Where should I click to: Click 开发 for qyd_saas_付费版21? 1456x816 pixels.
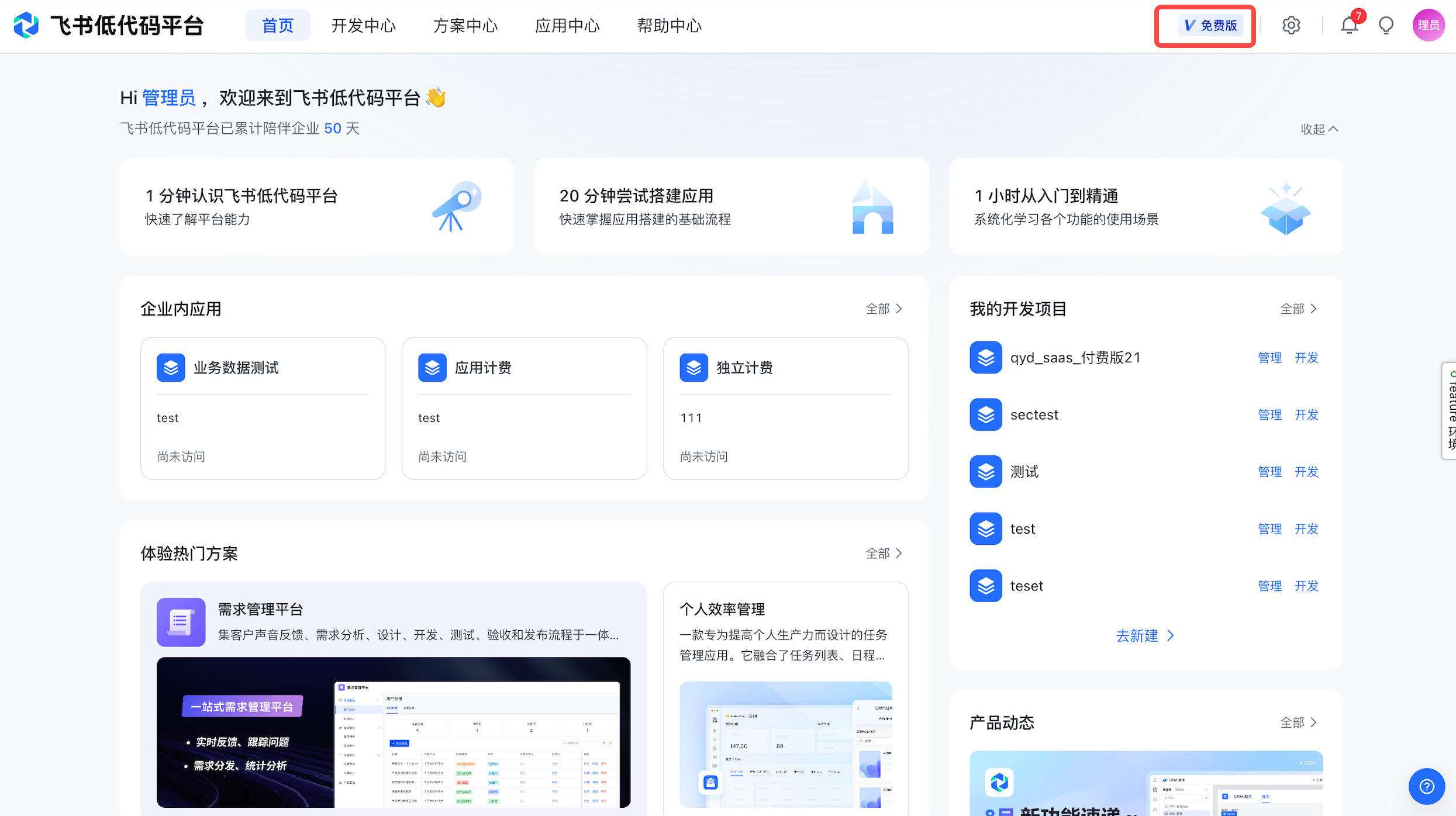click(x=1306, y=358)
